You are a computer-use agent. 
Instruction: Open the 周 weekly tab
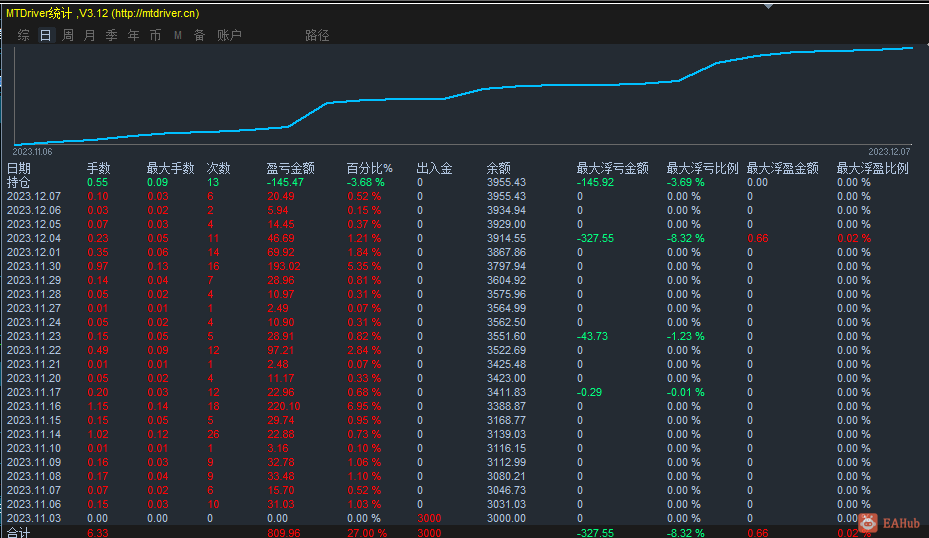click(x=68, y=36)
